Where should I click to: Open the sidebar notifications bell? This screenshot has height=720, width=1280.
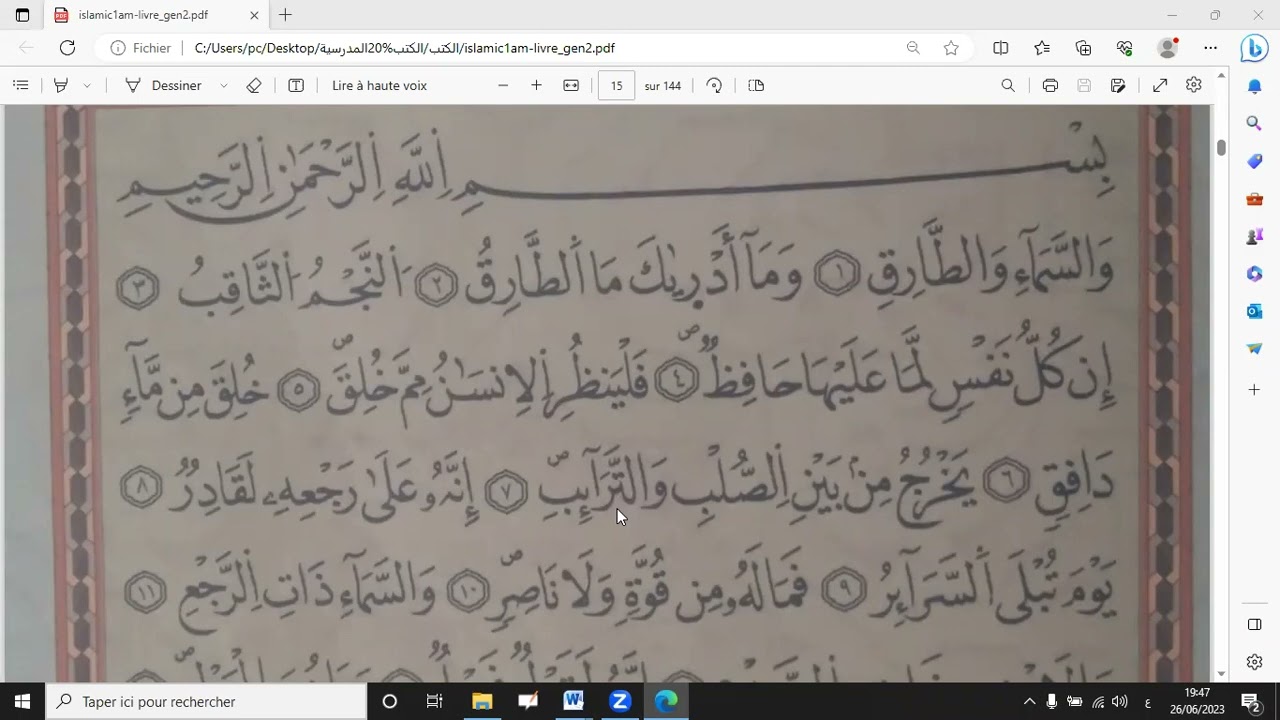point(1254,87)
